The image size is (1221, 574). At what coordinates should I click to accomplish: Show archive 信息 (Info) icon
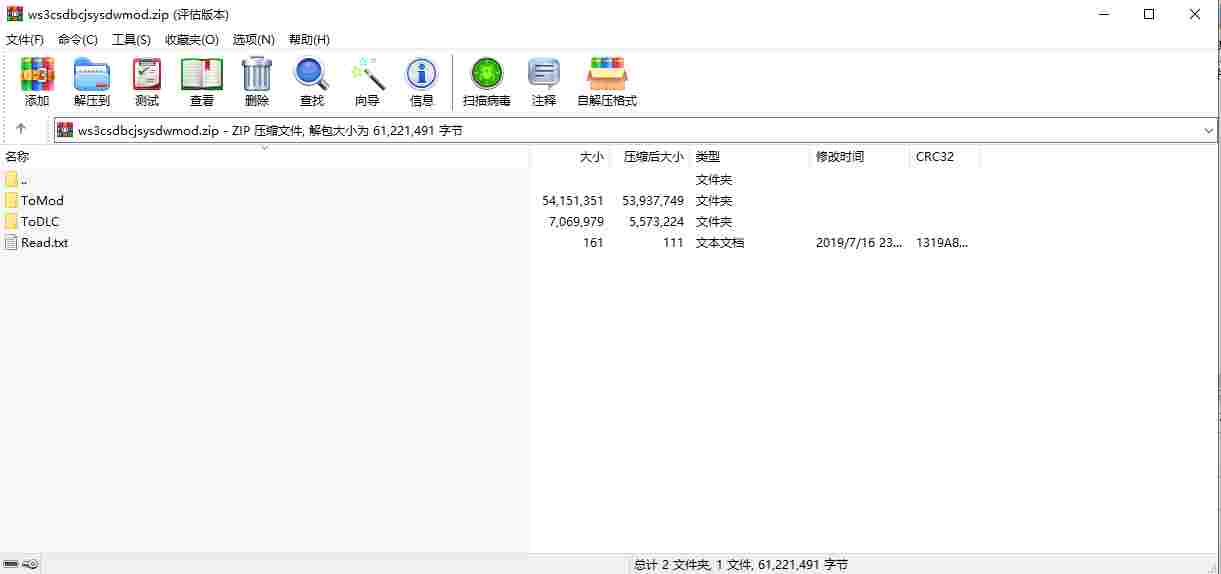click(421, 74)
